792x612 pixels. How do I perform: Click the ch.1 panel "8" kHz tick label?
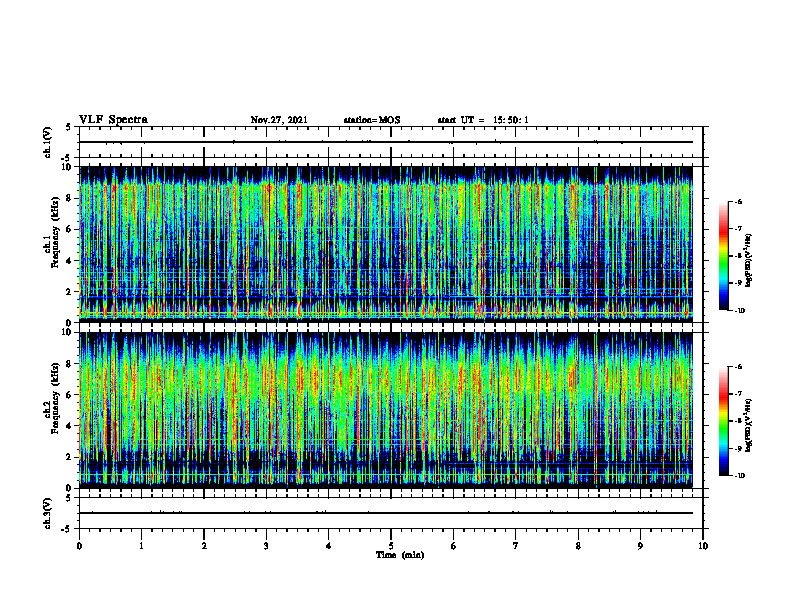point(70,198)
